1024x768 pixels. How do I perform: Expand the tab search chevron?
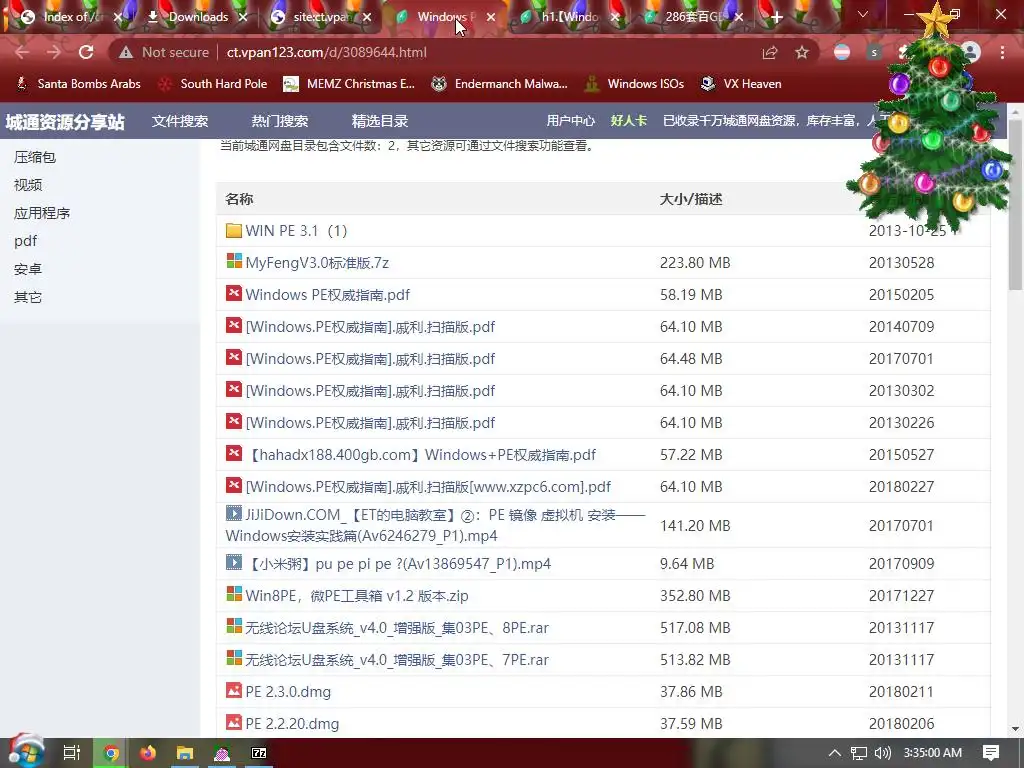(863, 14)
